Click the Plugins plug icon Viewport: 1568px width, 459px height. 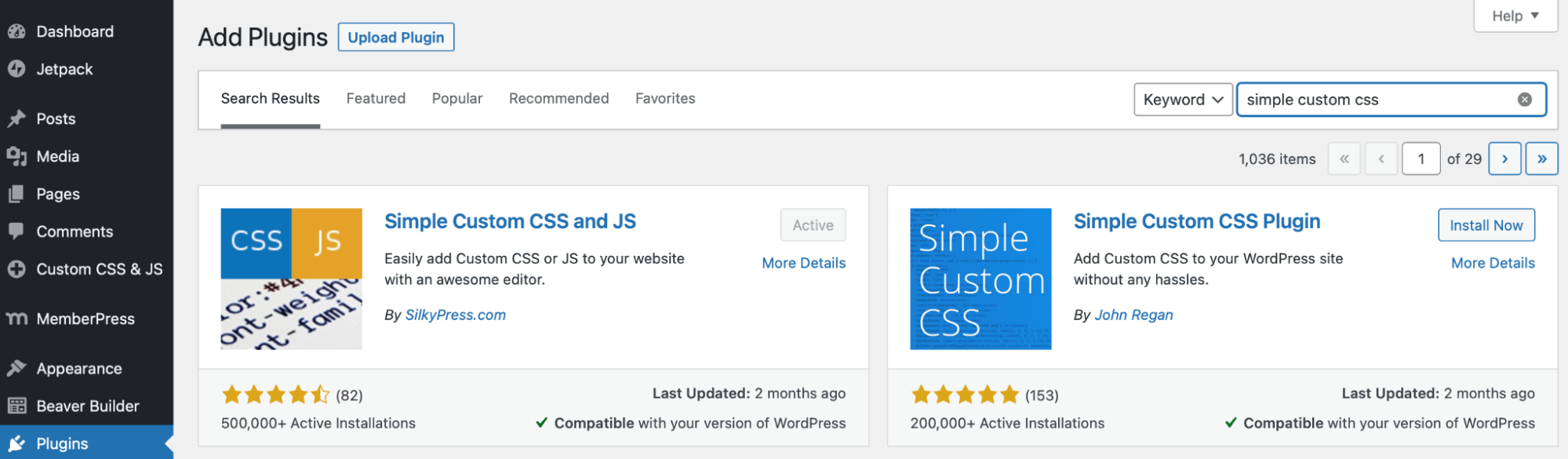pos(16,443)
